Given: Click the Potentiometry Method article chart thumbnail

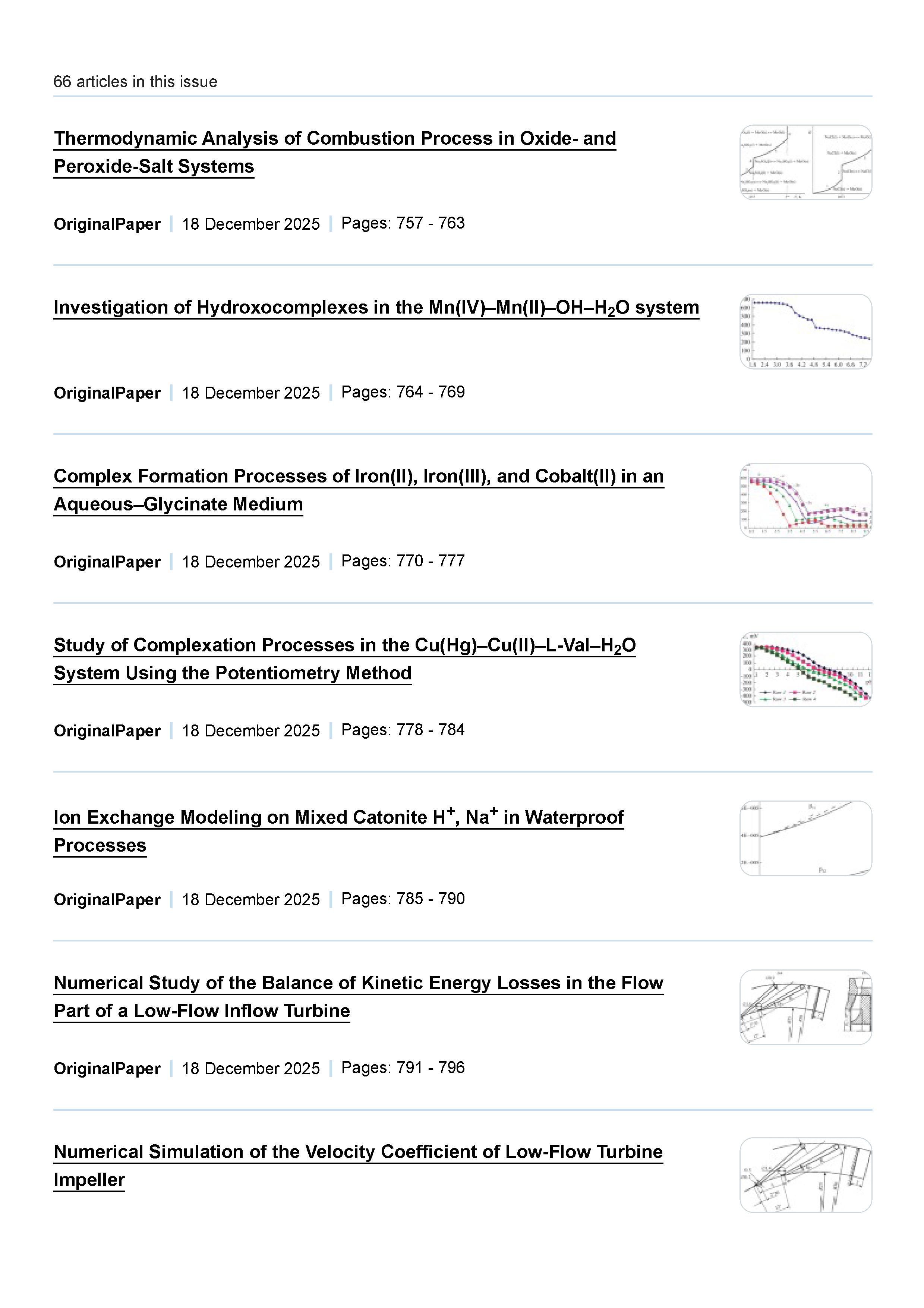Looking at the screenshot, I should click(805, 669).
